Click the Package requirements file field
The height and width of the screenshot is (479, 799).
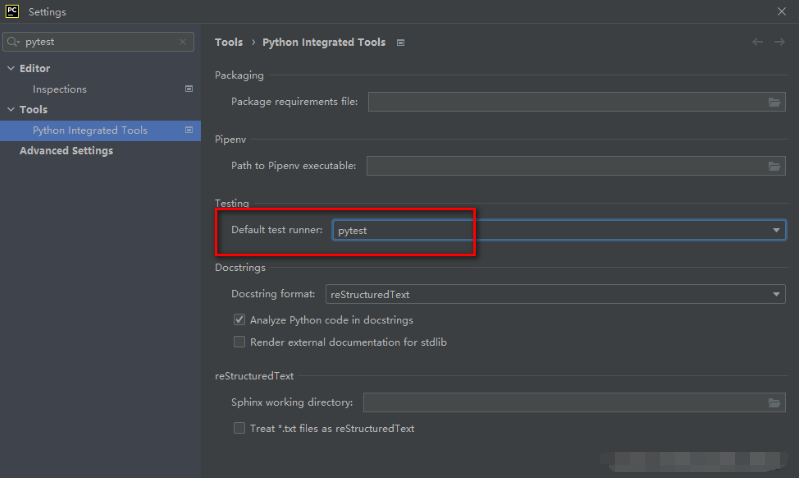pos(576,102)
